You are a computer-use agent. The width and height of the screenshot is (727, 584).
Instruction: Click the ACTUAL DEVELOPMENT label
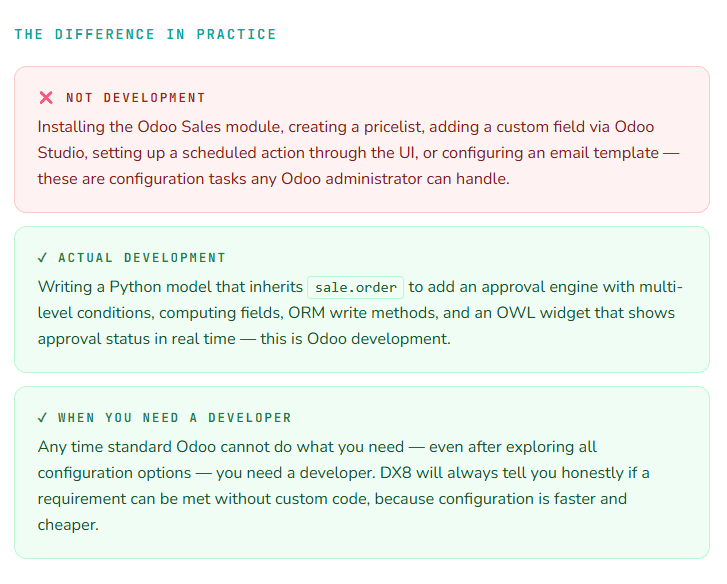[142, 258]
